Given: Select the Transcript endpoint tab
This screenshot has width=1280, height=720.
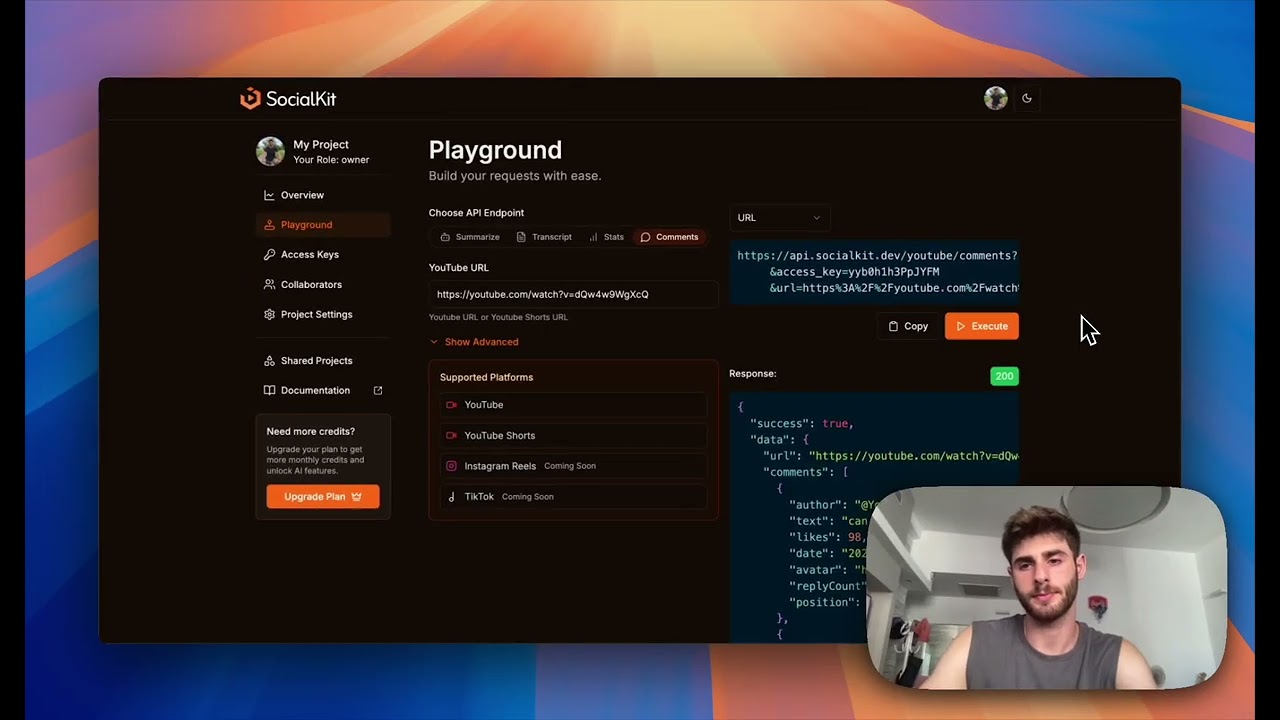Looking at the screenshot, I should [544, 237].
